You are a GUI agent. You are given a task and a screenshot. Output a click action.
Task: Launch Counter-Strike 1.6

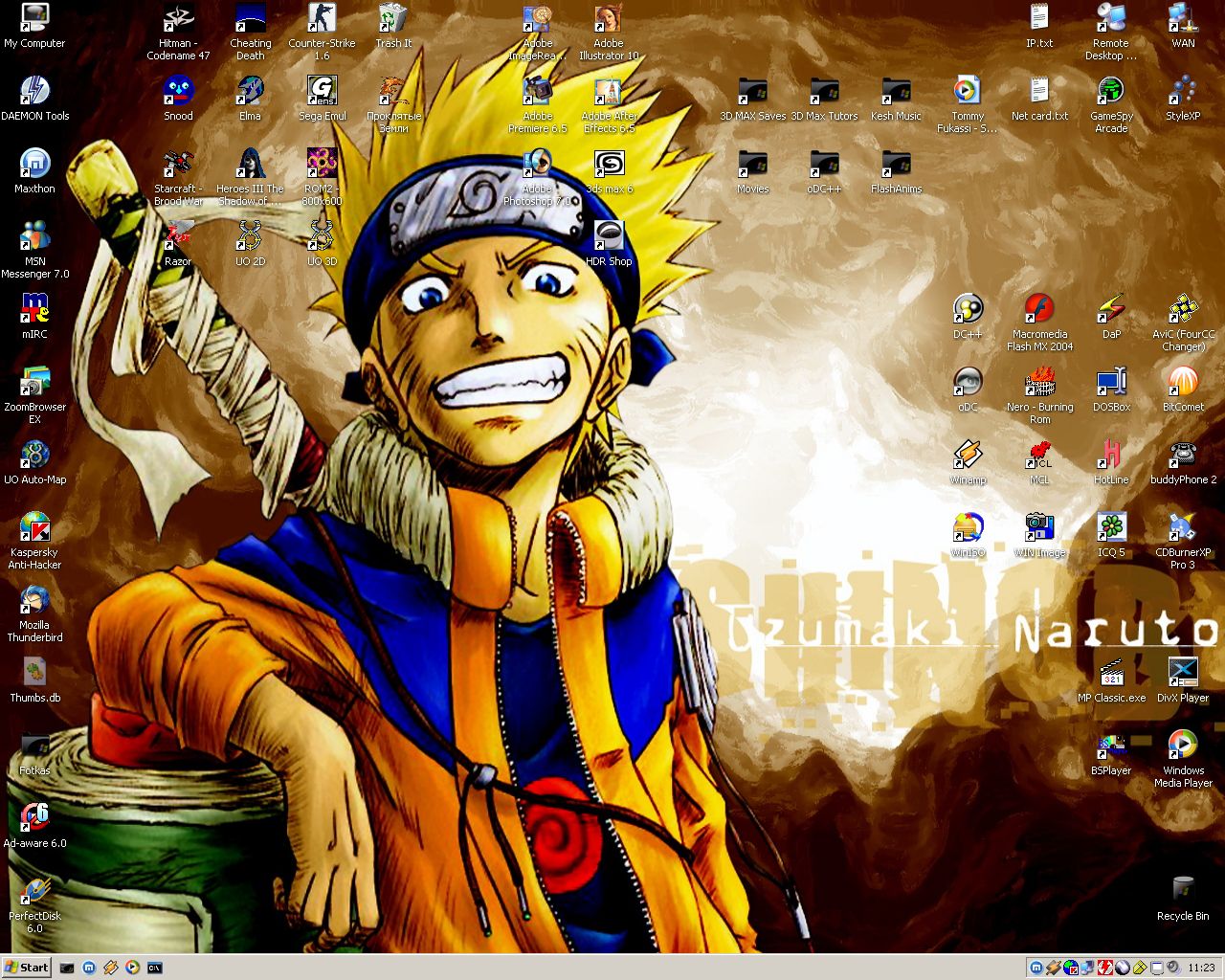coord(322,32)
